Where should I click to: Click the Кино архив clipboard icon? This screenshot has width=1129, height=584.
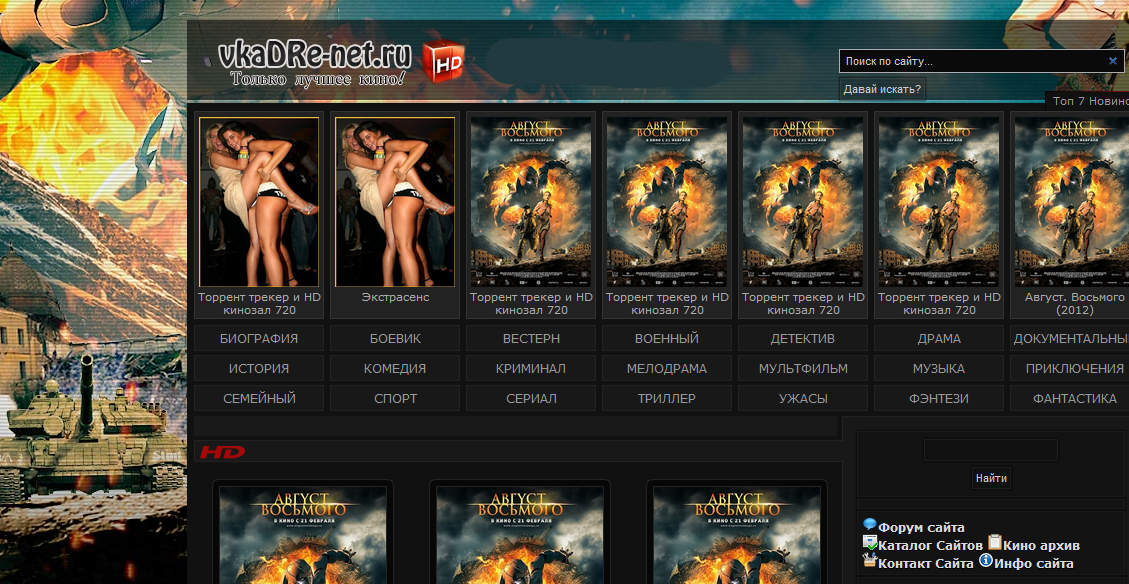(994, 542)
